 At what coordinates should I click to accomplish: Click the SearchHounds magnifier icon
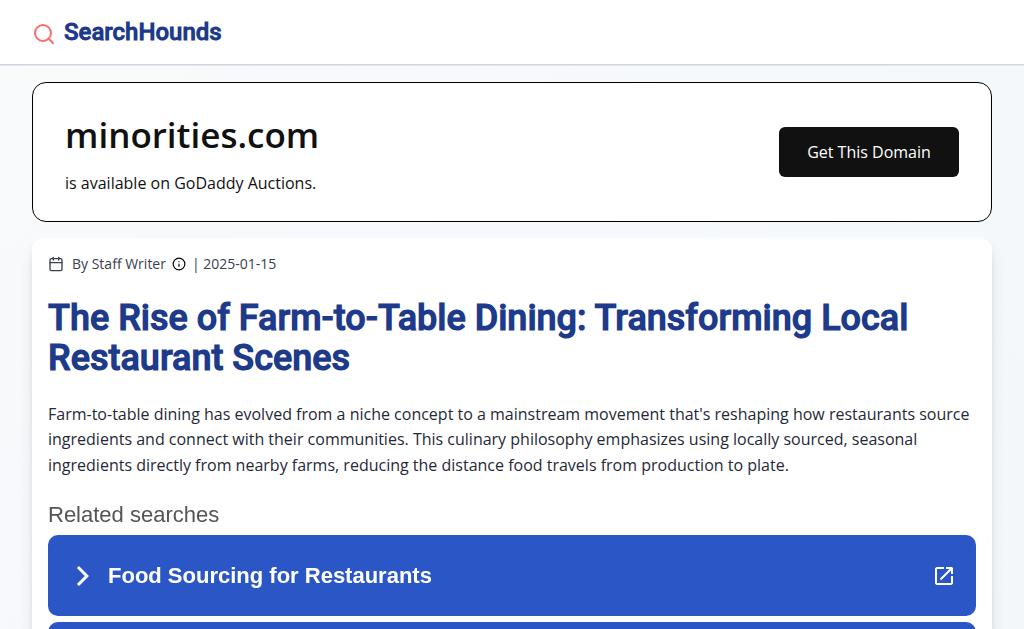click(x=44, y=34)
